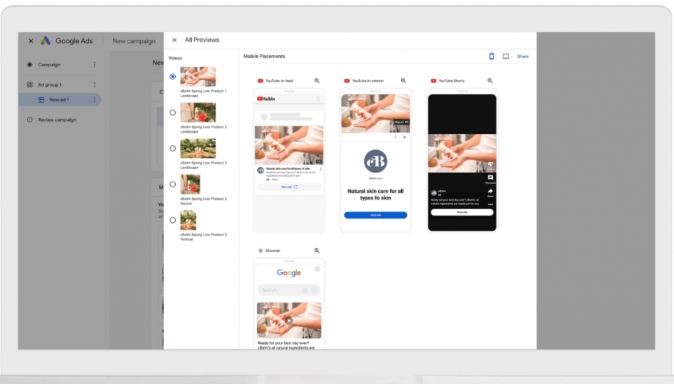The height and width of the screenshot is (384, 674).
Task: Select the Spring Line Product 1 Landscape radio
Action: click(x=172, y=77)
